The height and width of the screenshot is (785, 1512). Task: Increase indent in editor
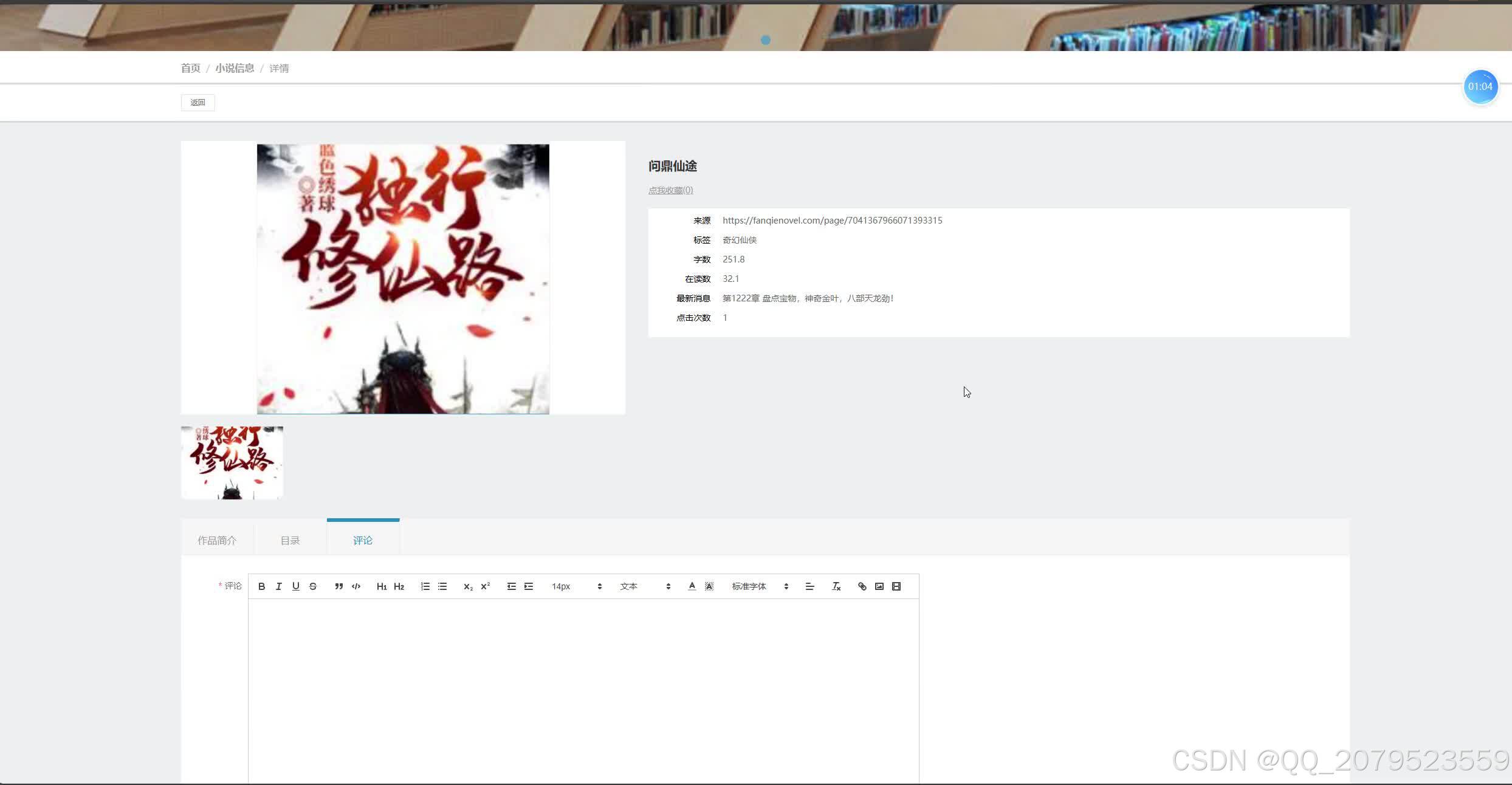[x=529, y=586]
